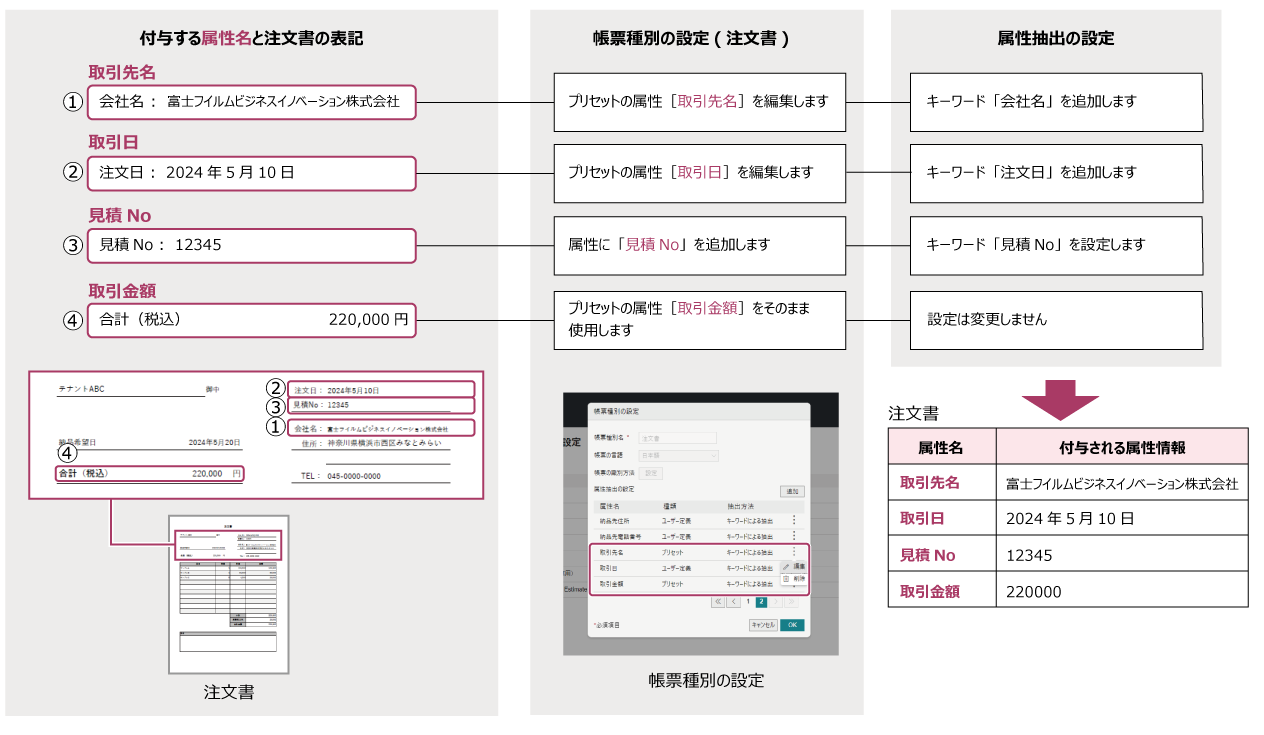This screenshot has height=735, width=1264.
Task: Click the 住所 line 神奈川県横浜市西区みなとみらい
Action: (x=371, y=443)
